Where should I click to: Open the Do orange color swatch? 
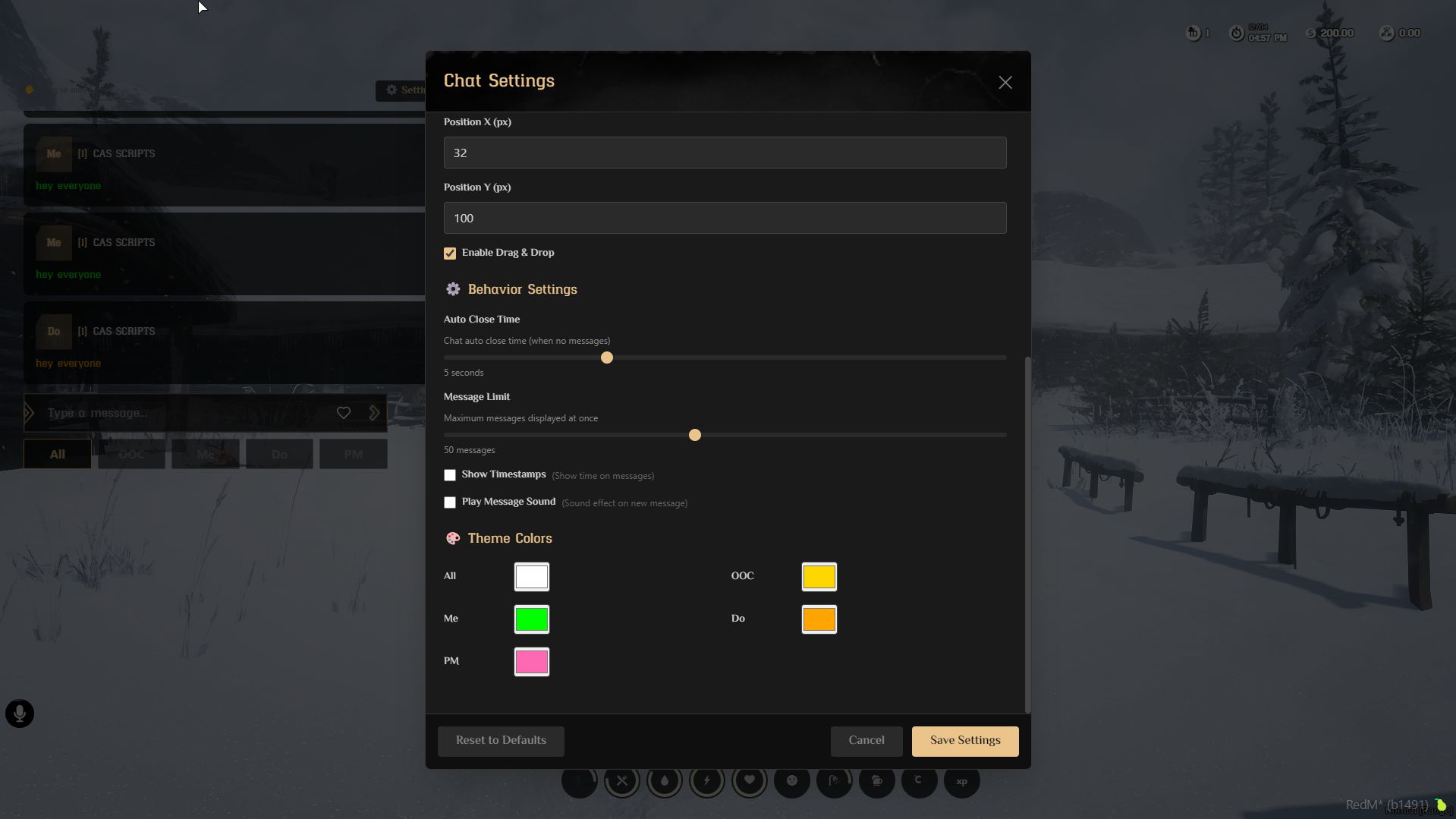[819, 619]
